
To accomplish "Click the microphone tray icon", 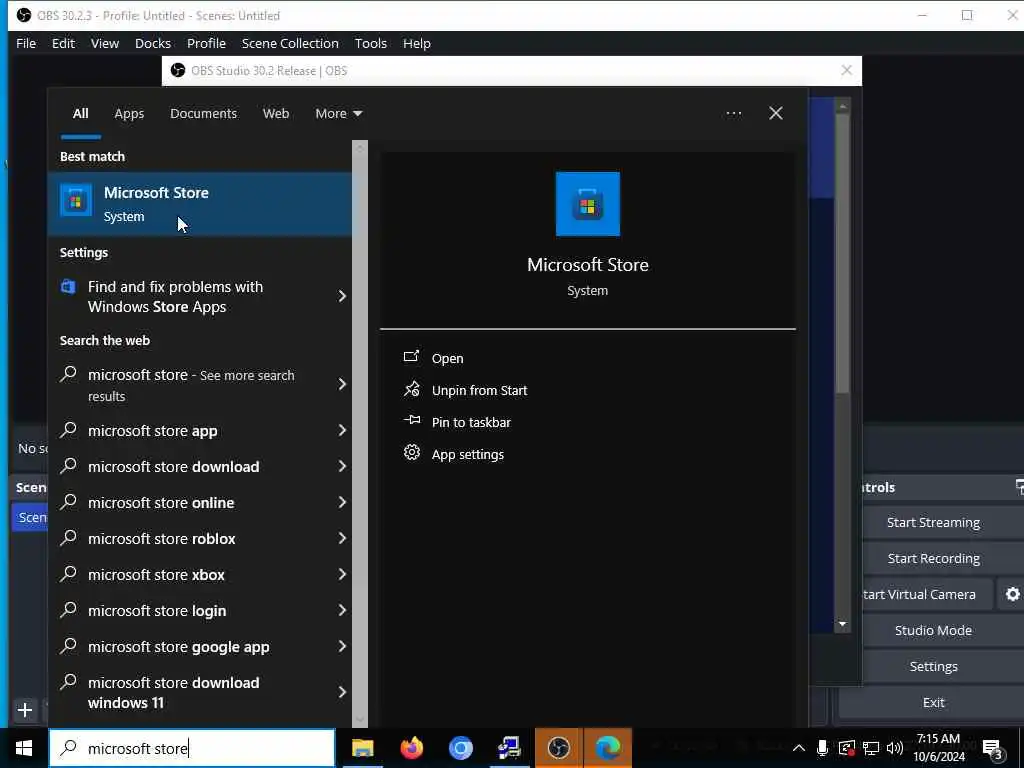I will [x=822, y=748].
